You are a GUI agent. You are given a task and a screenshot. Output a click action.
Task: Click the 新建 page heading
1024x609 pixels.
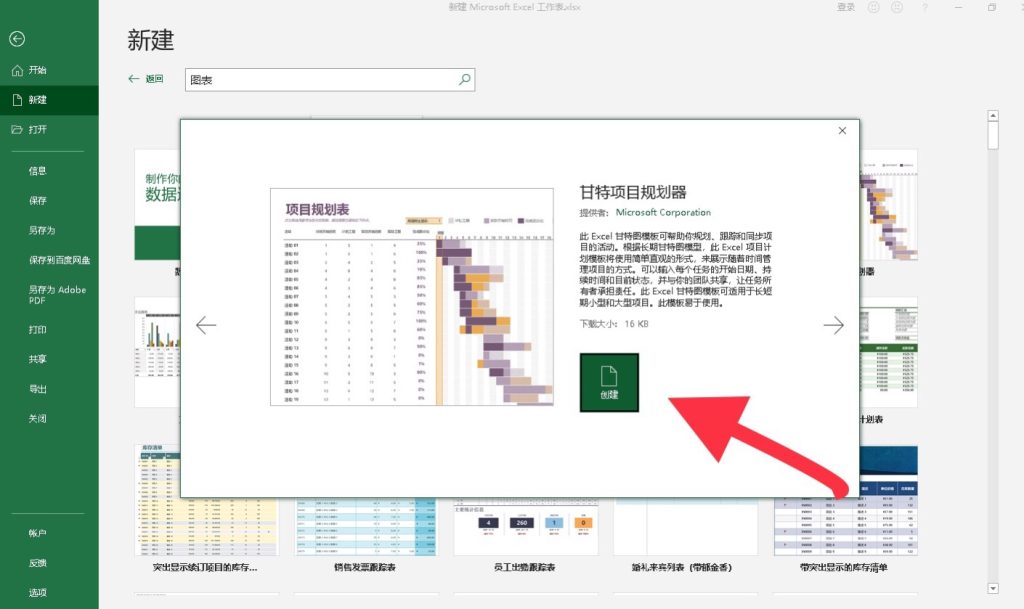pos(150,40)
